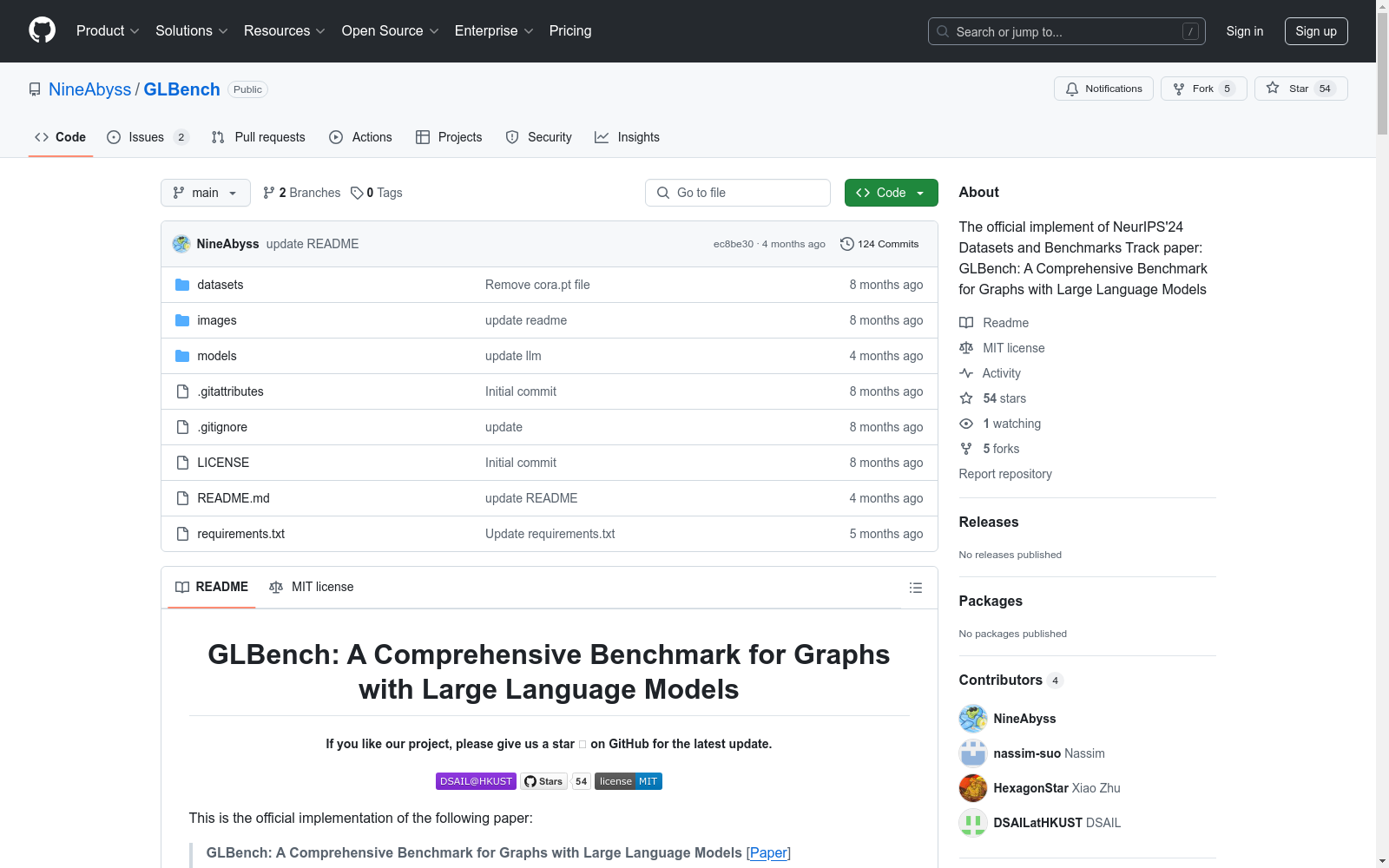The height and width of the screenshot is (868, 1389).
Task: View the 1 watching link
Action: tap(1000, 424)
